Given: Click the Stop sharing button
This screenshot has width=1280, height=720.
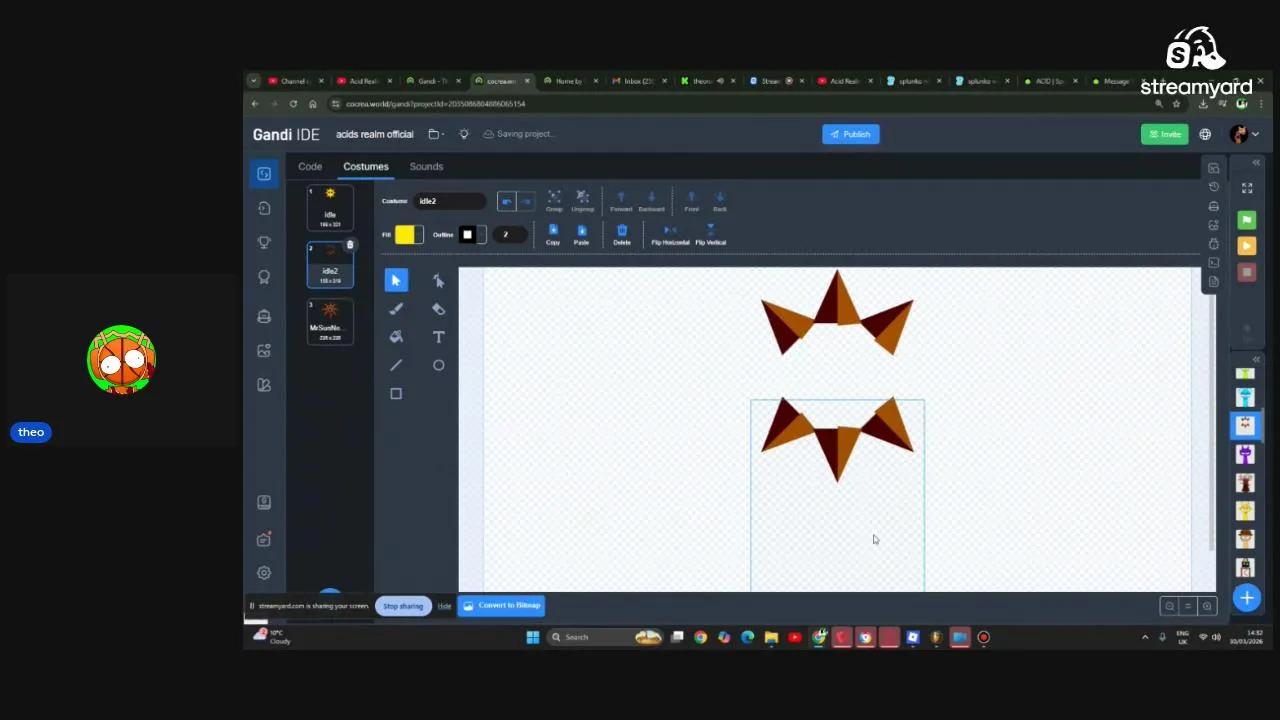Looking at the screenshot, I should 403,606.
